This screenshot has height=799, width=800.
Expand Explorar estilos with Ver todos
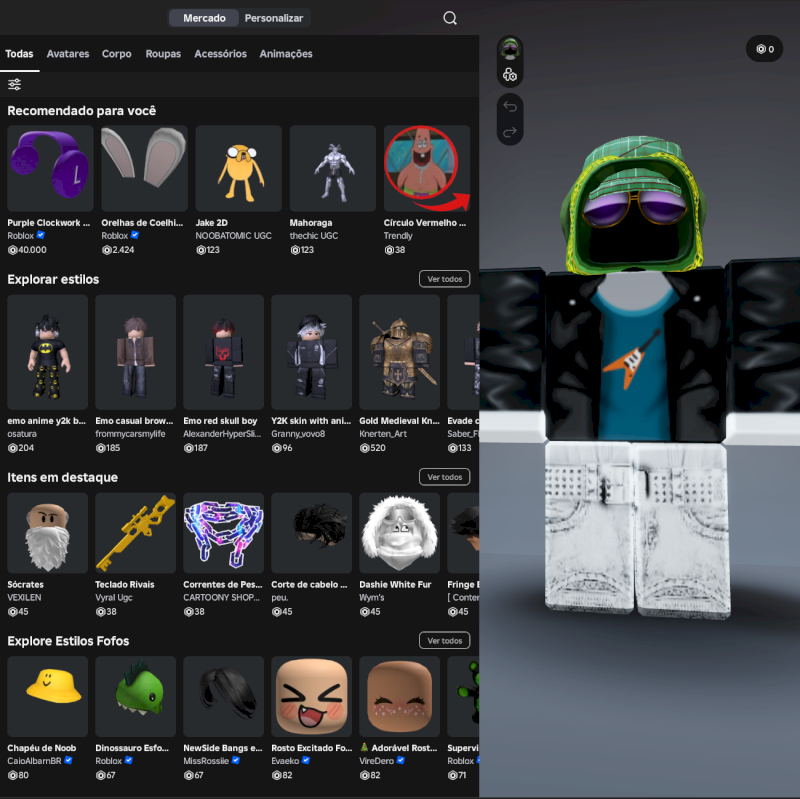[444, 279]
